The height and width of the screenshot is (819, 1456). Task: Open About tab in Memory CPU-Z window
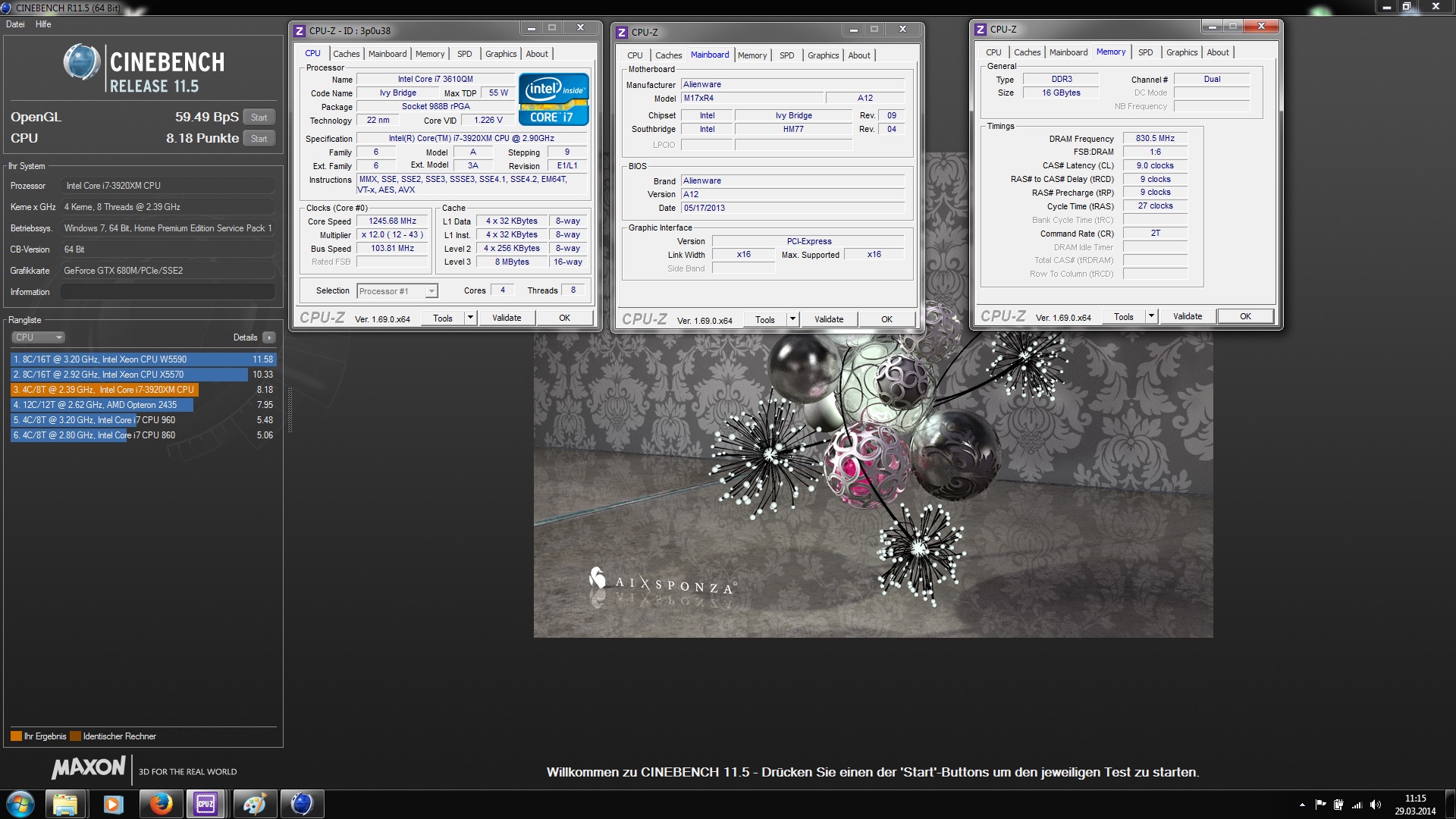pyautogui.click(x=1218, y=52)
